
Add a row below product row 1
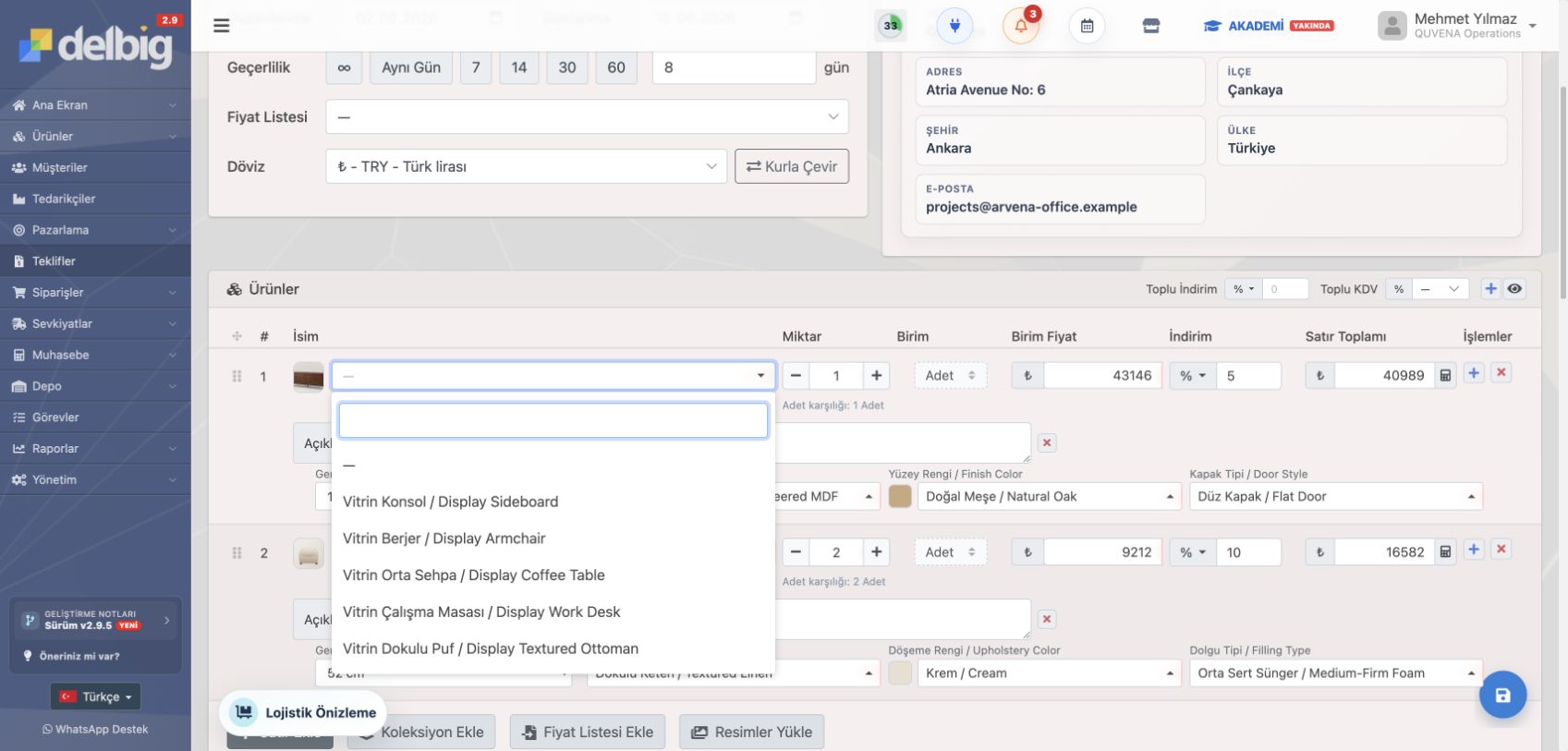(x=1474, y=373)
